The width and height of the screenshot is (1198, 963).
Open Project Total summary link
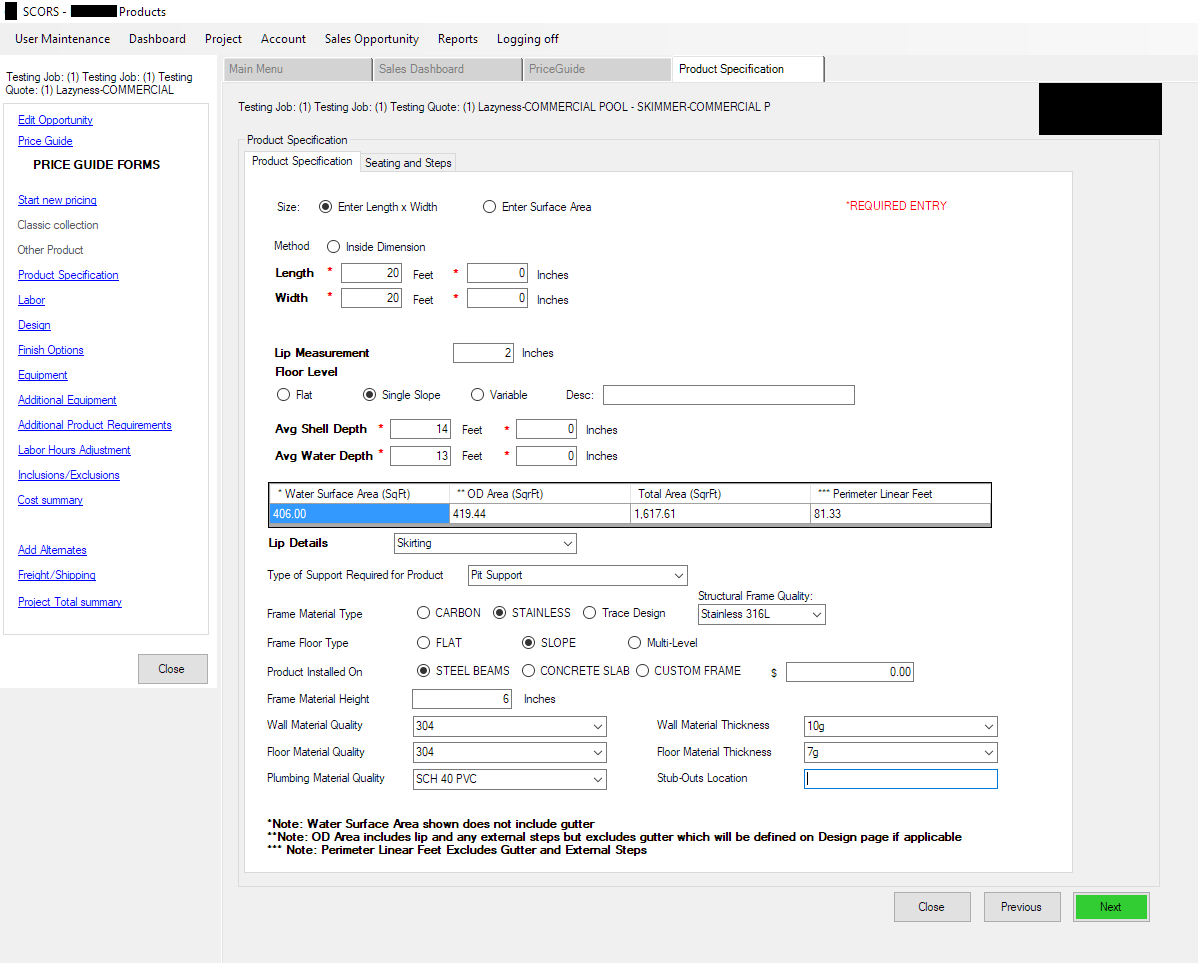click(70, 602)
